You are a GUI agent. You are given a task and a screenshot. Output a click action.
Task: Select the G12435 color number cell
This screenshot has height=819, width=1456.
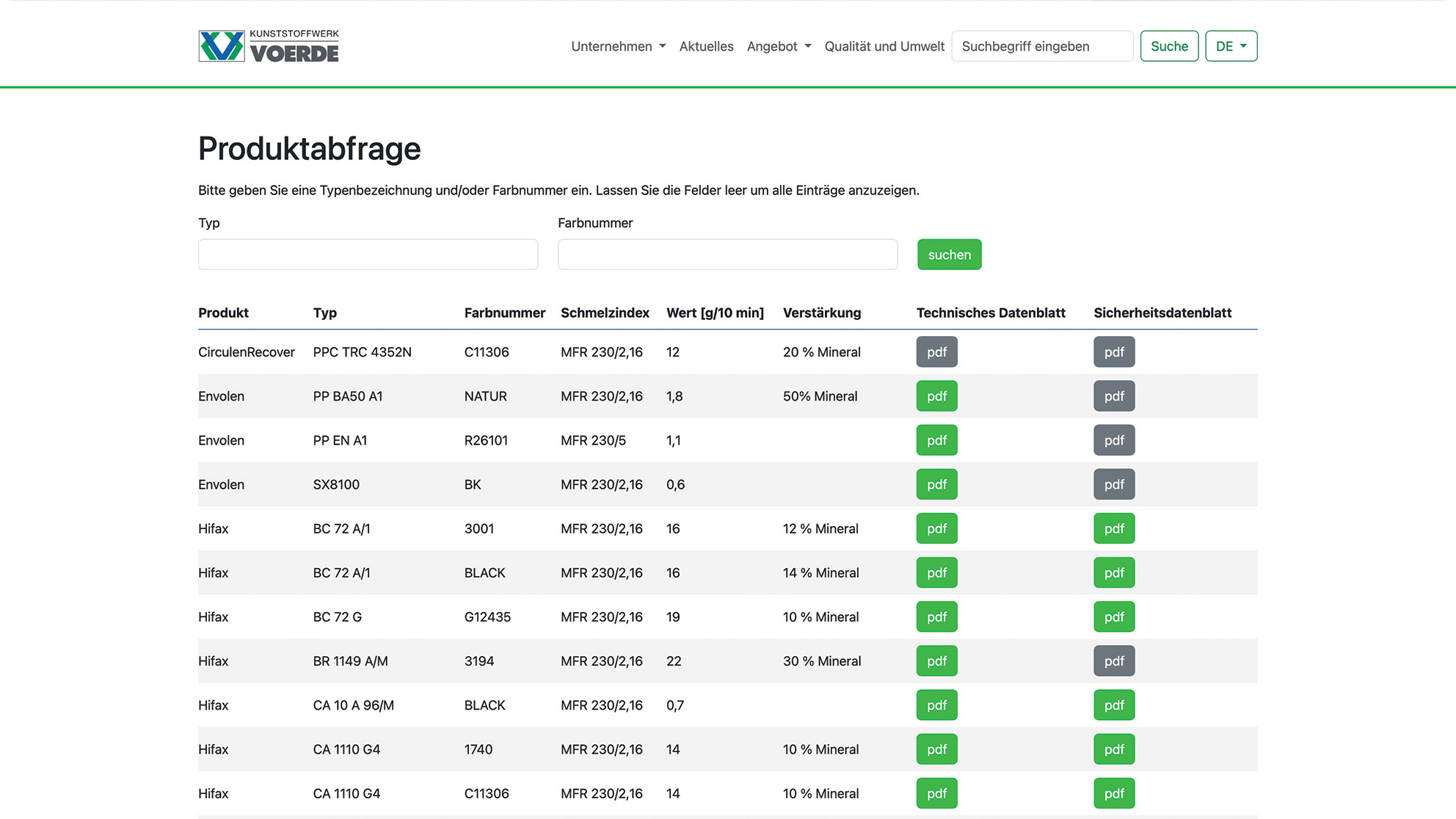point(487,617)
